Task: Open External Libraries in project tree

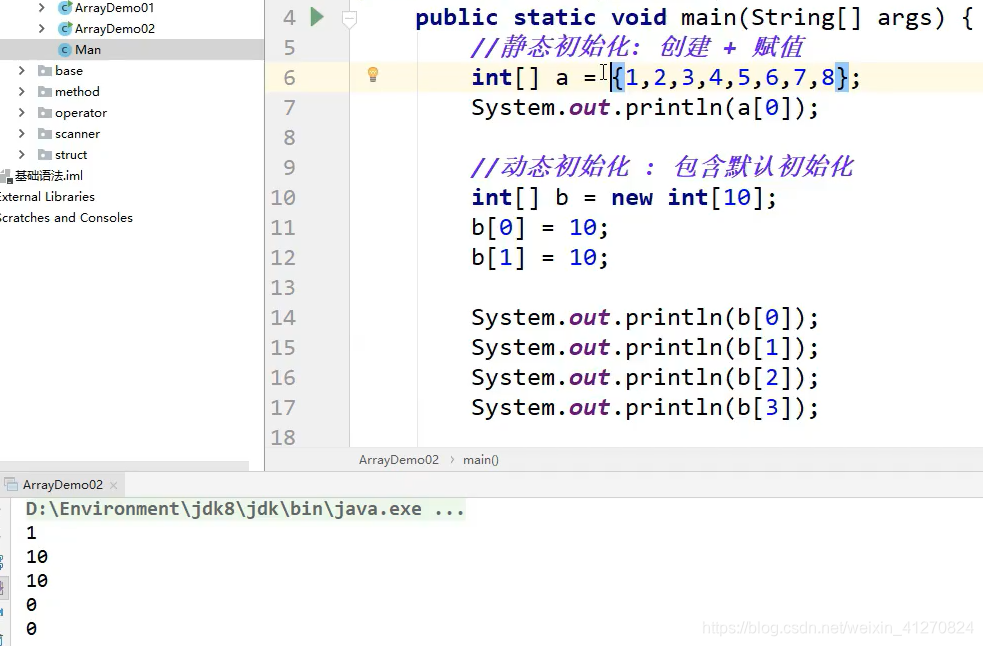Action: [x=47, y=197]
